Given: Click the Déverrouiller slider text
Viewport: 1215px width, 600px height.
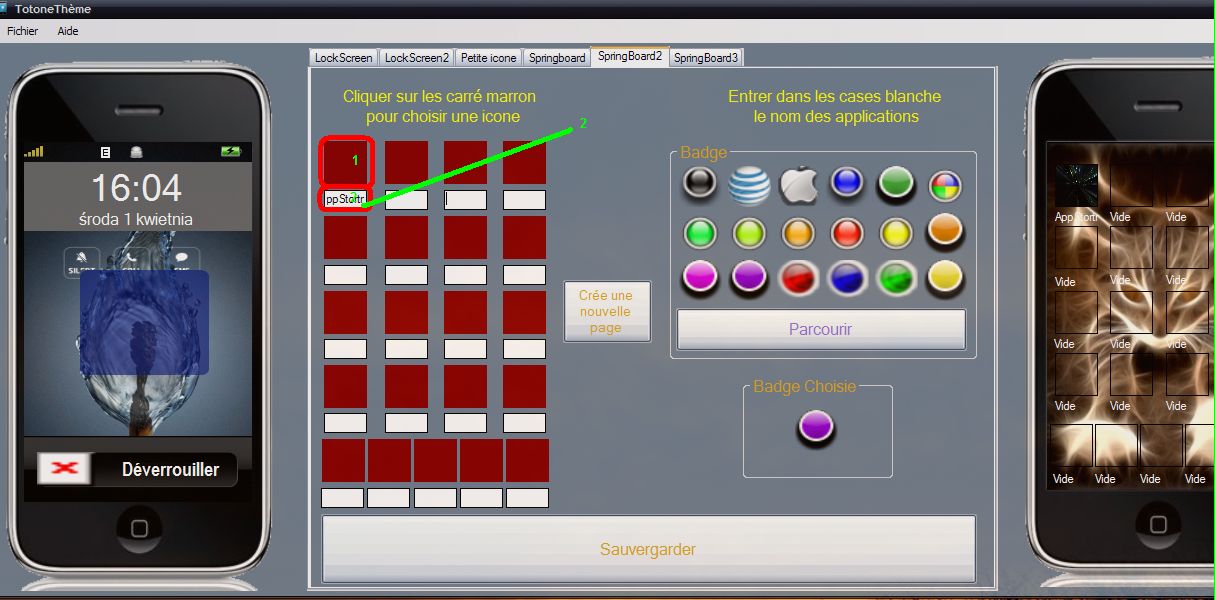Looking at the screenshot, I should coord(170,469).
